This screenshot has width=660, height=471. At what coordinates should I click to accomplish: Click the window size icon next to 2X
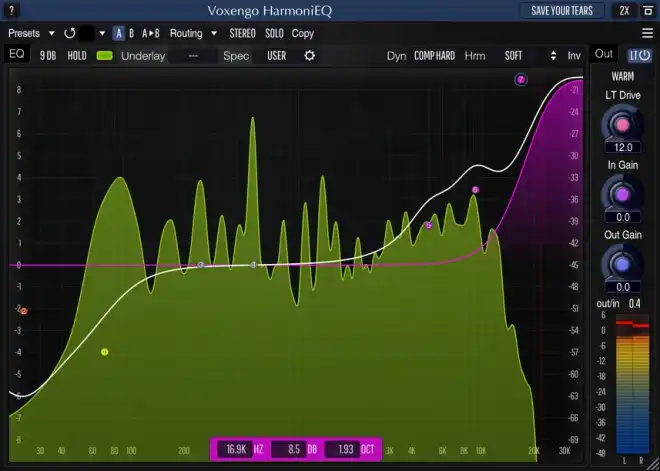pyautogui.click(x=648, y=11)
